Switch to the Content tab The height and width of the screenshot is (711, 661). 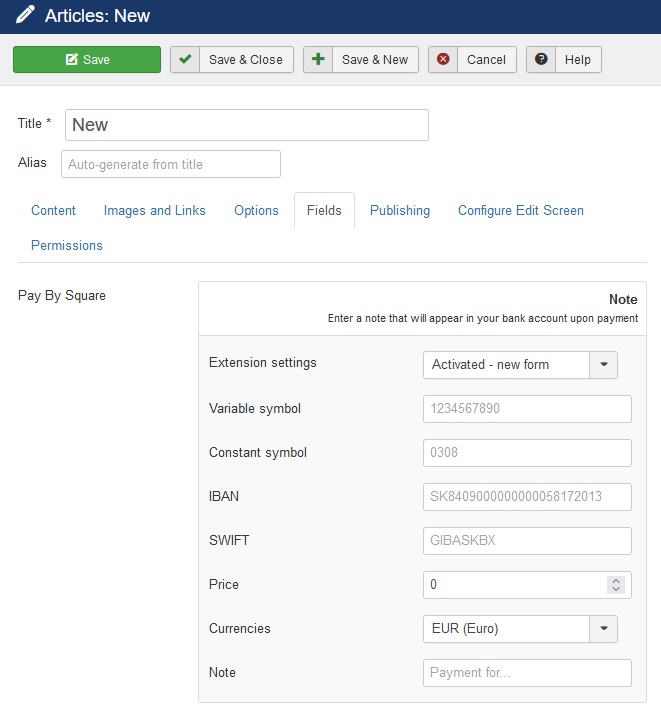[53, 210]
